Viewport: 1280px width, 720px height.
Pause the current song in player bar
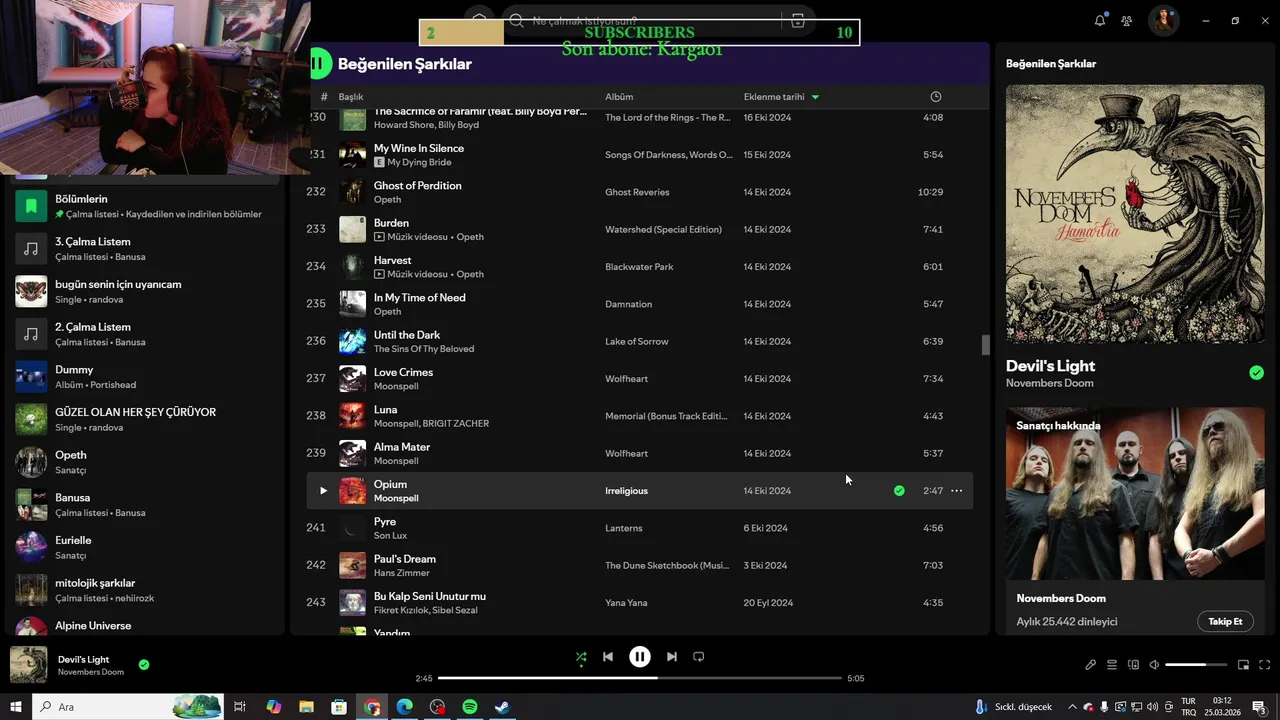pos(640,657)
